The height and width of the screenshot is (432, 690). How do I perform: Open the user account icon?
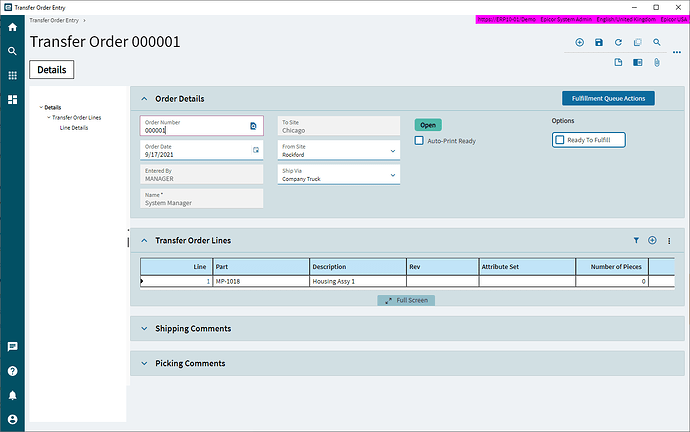click(x=12, y=419)
